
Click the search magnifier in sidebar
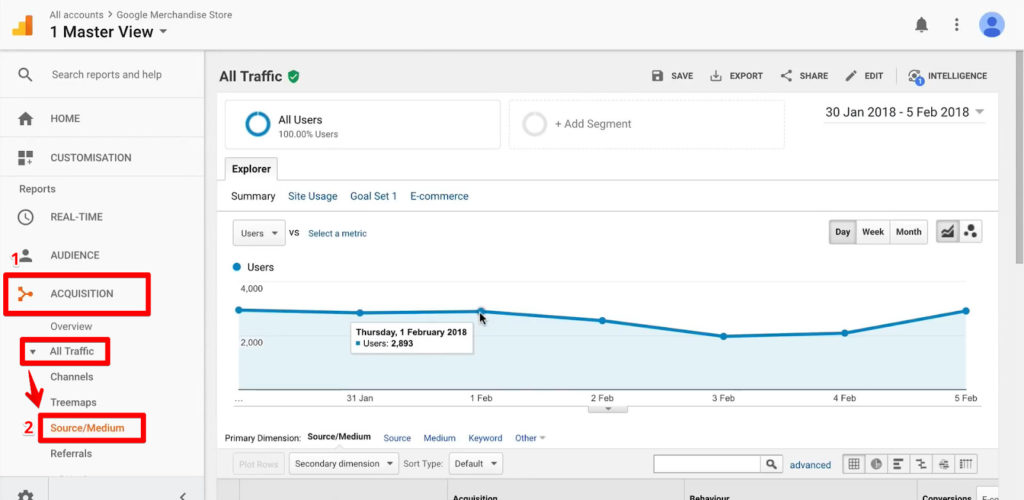[x=25, y=74]
